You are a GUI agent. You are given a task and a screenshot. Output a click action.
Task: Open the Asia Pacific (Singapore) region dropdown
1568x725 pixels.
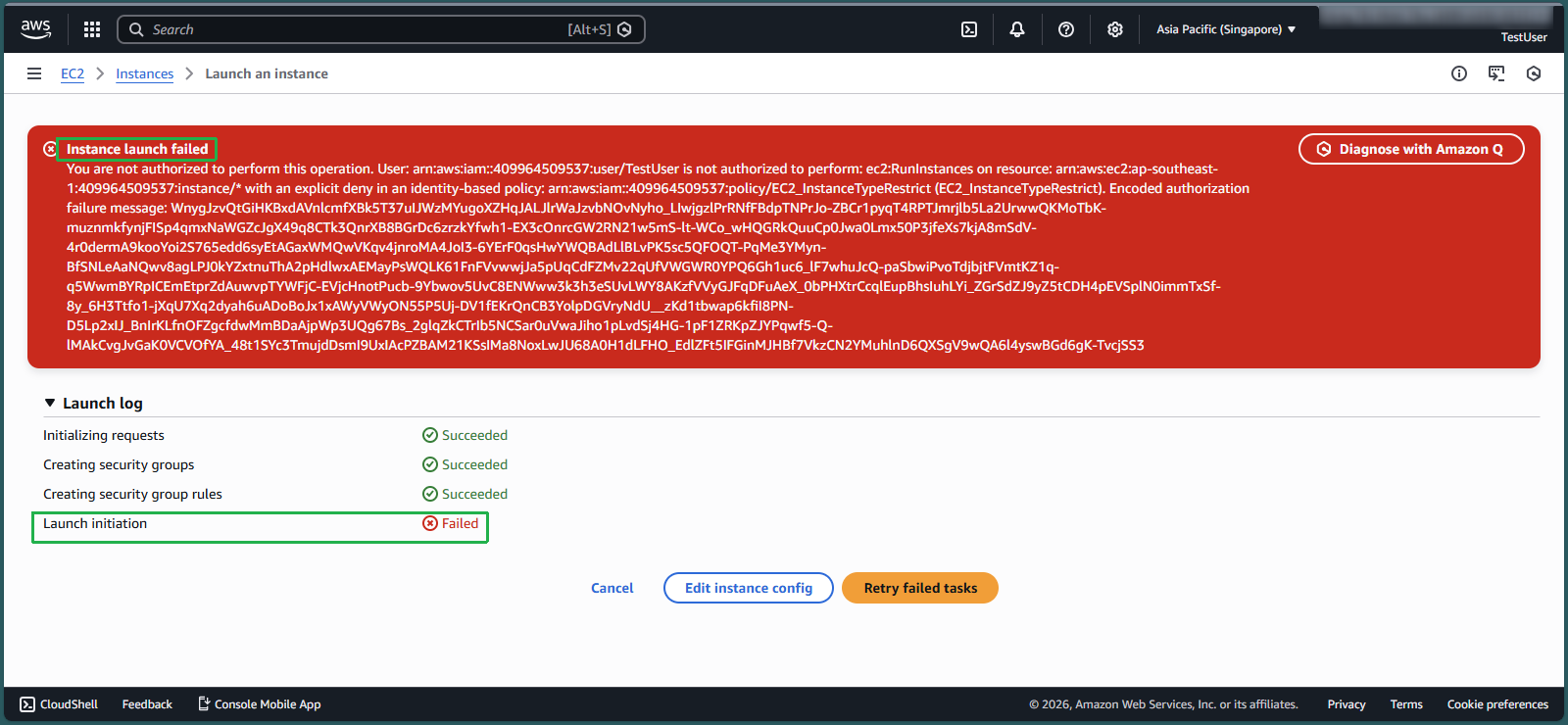(1226, 29)
